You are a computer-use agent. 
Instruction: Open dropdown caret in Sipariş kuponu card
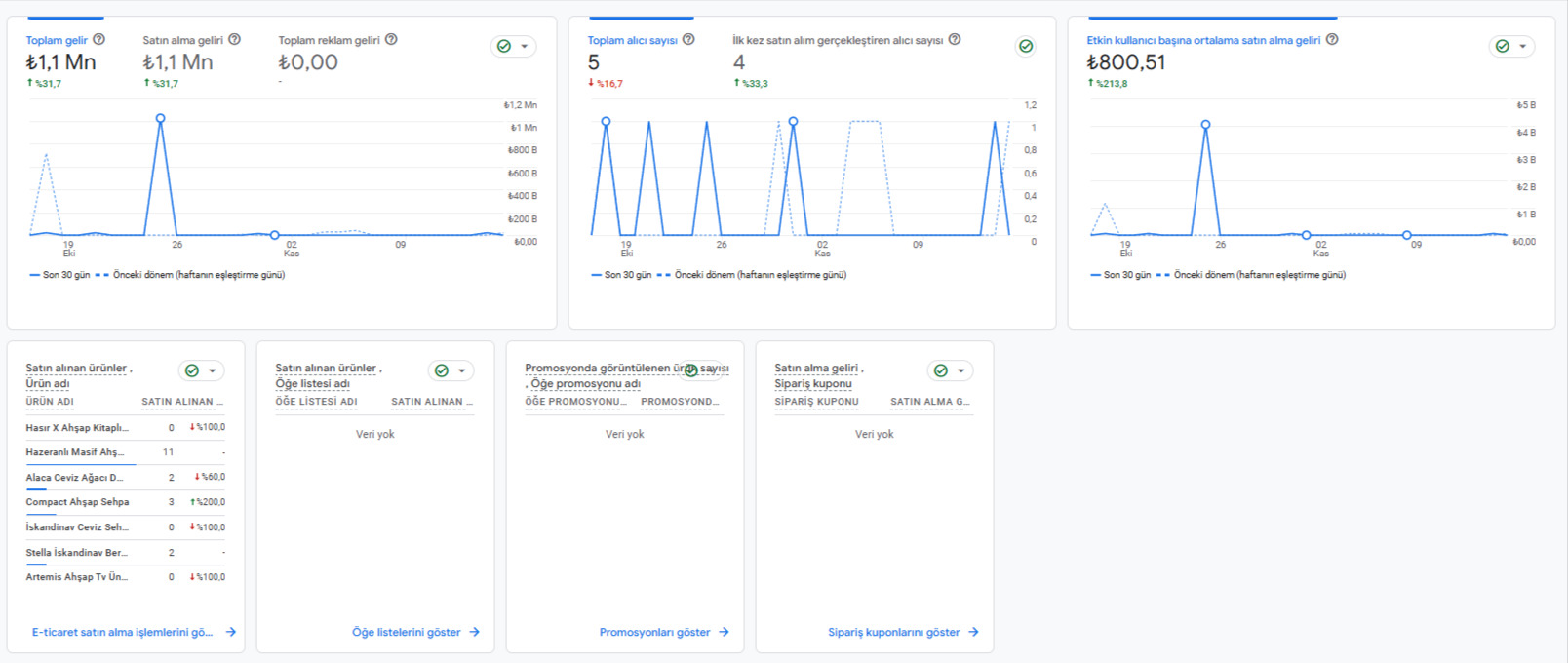[961, 370]
